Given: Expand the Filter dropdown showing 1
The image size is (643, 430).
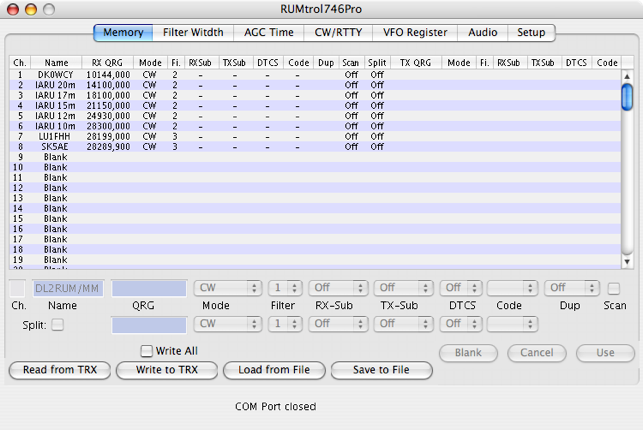Looking at the screenshot, I should [285, 288].
